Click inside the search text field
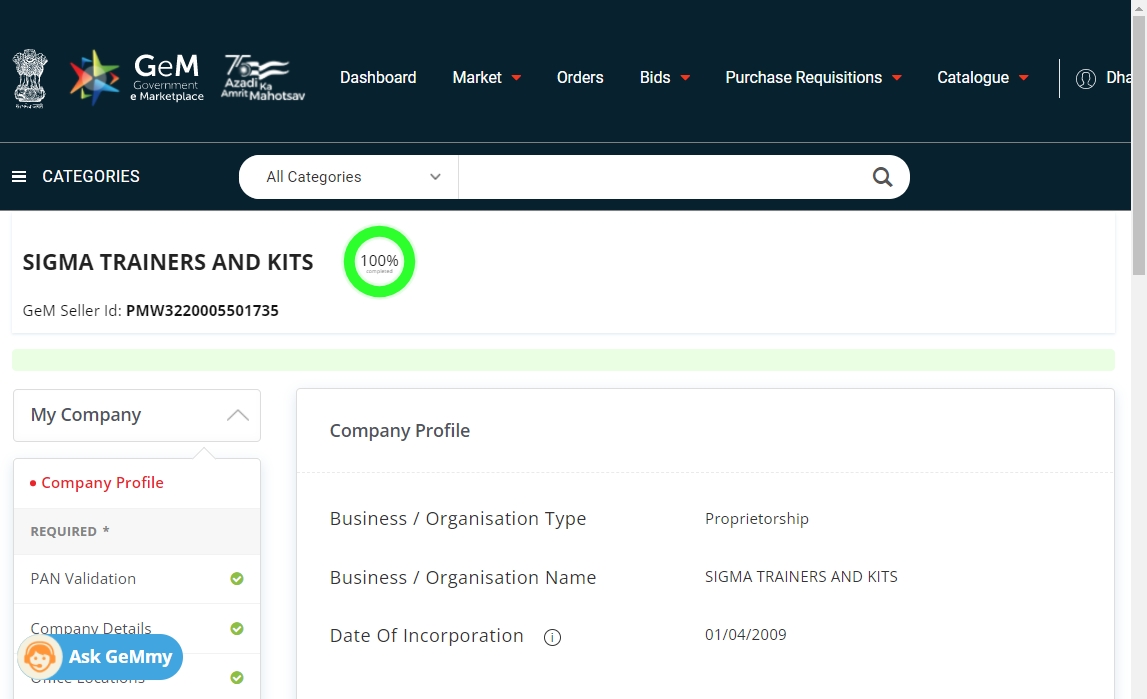This screenshot has width=1147, height=699. 660,177
